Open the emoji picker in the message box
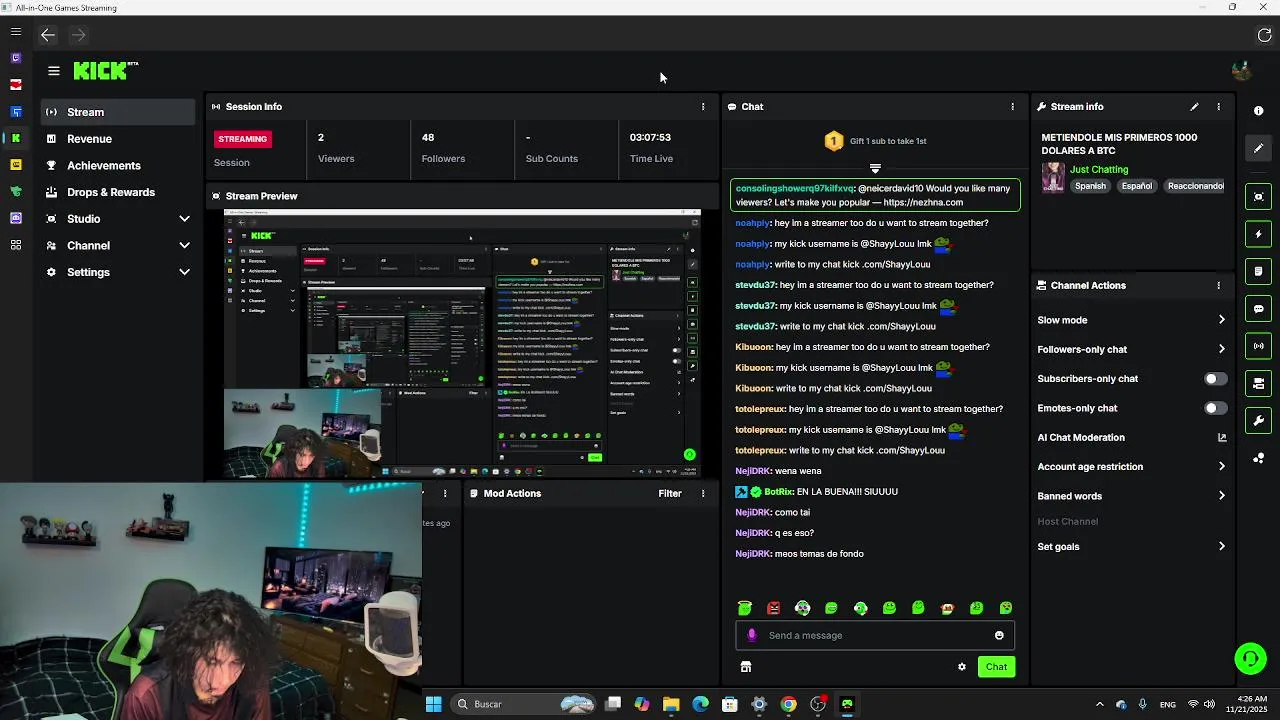 tap(999, 635)
